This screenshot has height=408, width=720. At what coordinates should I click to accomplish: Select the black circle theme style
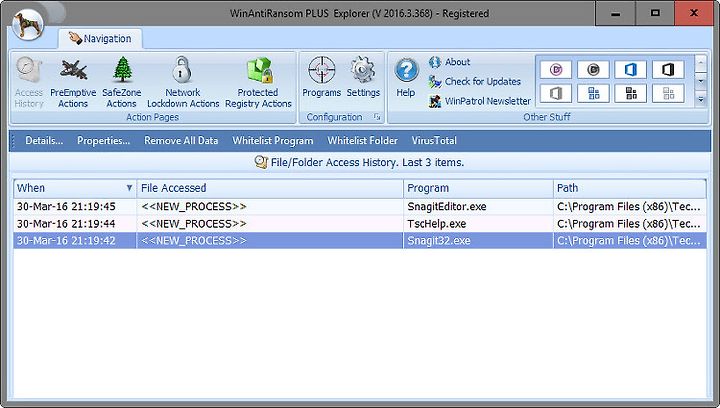point(593,70)
